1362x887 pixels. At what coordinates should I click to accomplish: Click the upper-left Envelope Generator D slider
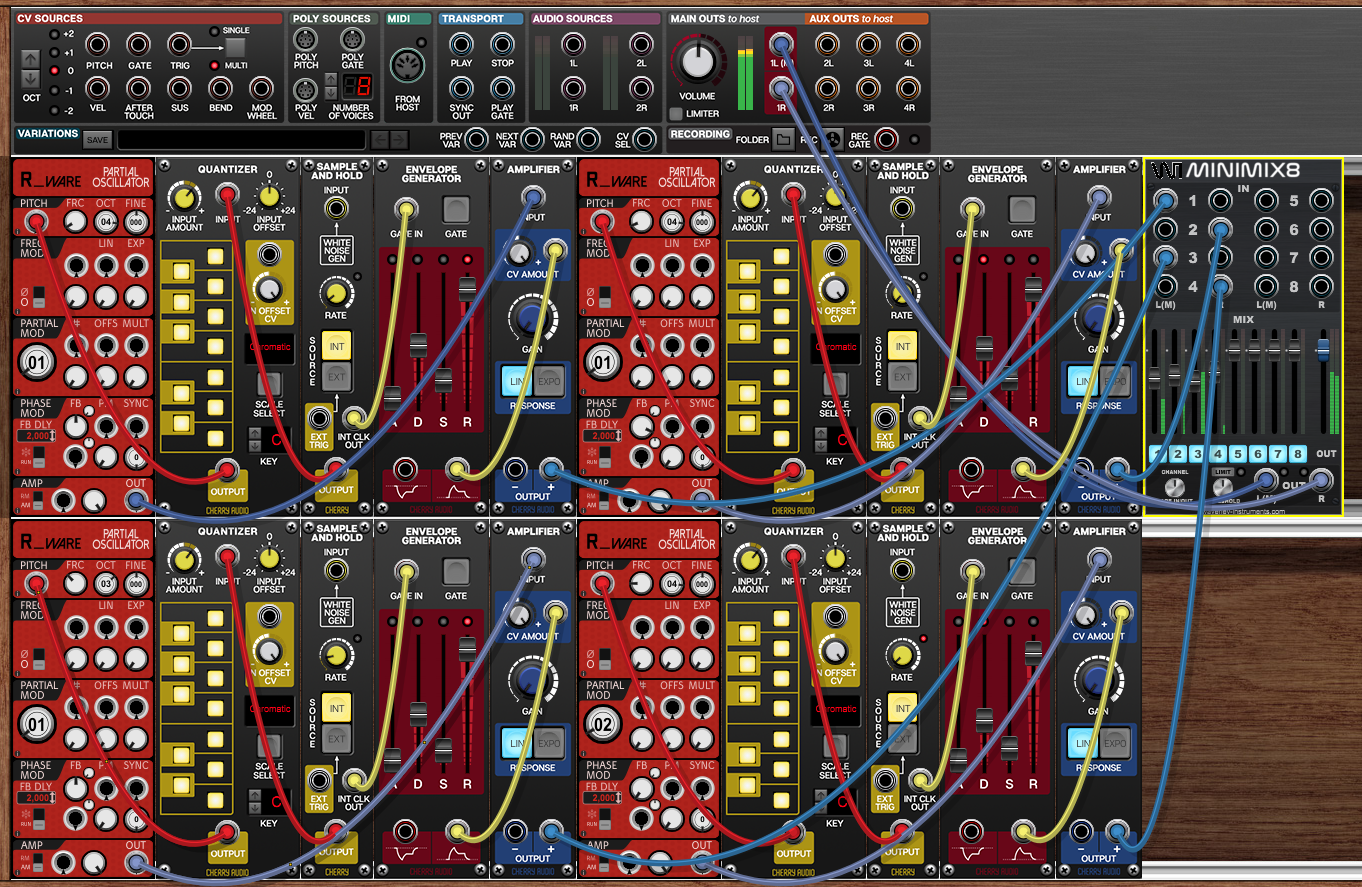[419, 345]
